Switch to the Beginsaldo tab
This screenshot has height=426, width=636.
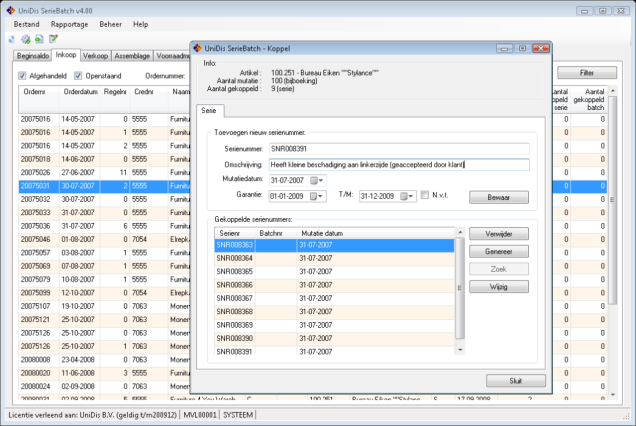[33, 56]
